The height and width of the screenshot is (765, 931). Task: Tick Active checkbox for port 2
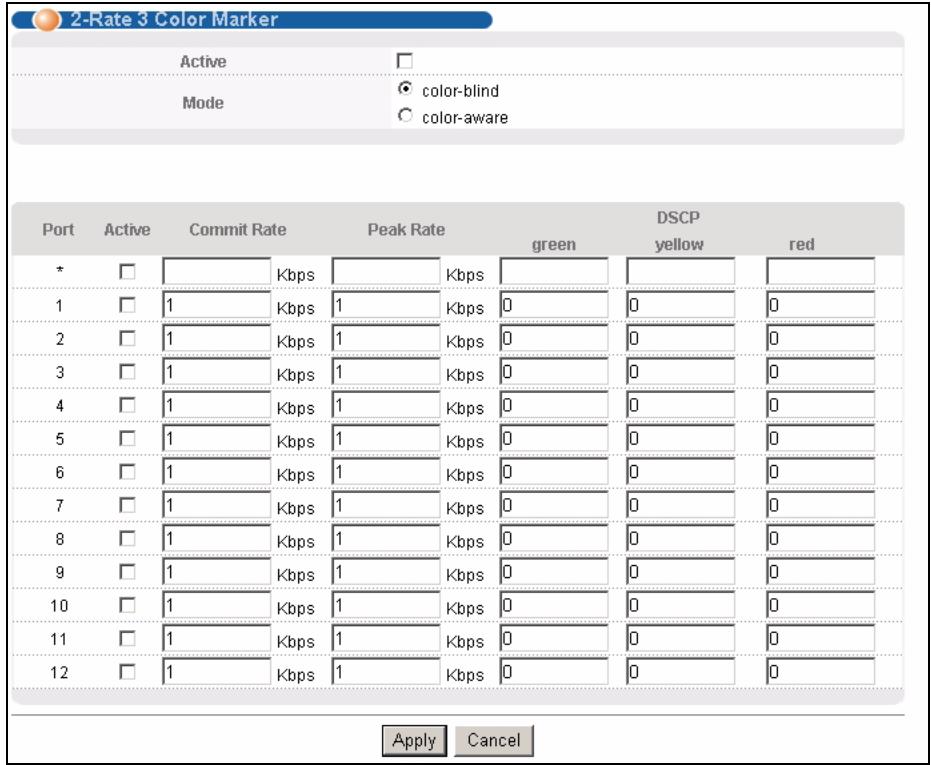click(x=127, y=339)
